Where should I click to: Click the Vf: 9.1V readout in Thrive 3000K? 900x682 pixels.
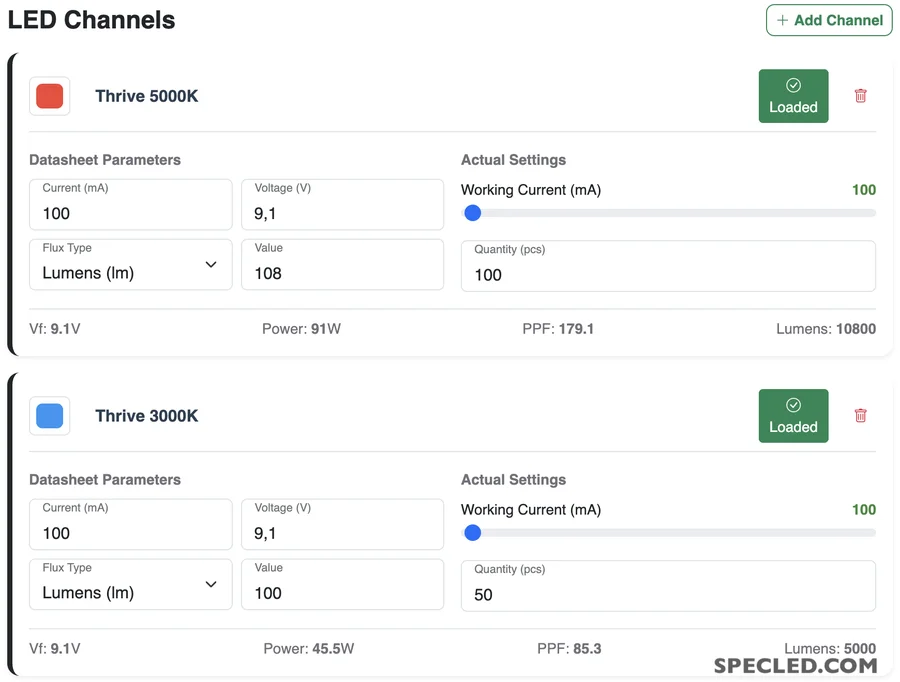click(55, 649)
